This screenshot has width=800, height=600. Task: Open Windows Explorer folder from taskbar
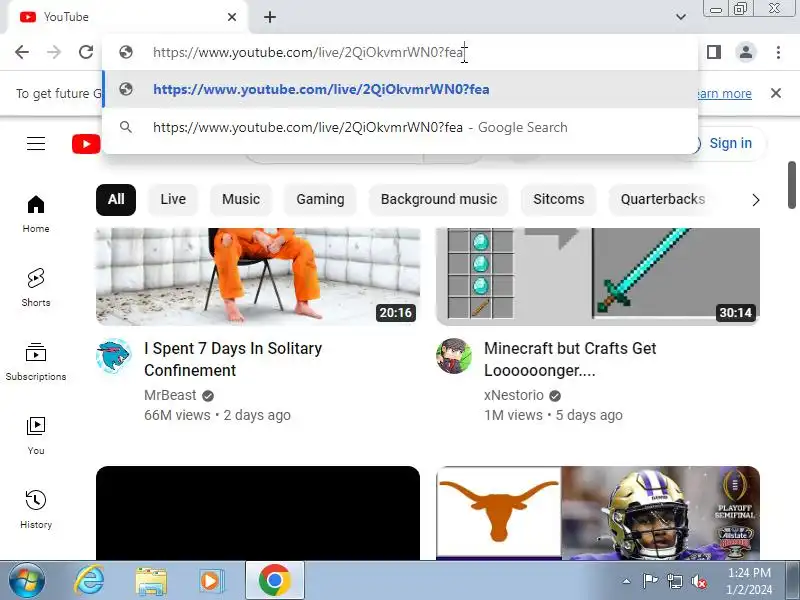(151, 581)
